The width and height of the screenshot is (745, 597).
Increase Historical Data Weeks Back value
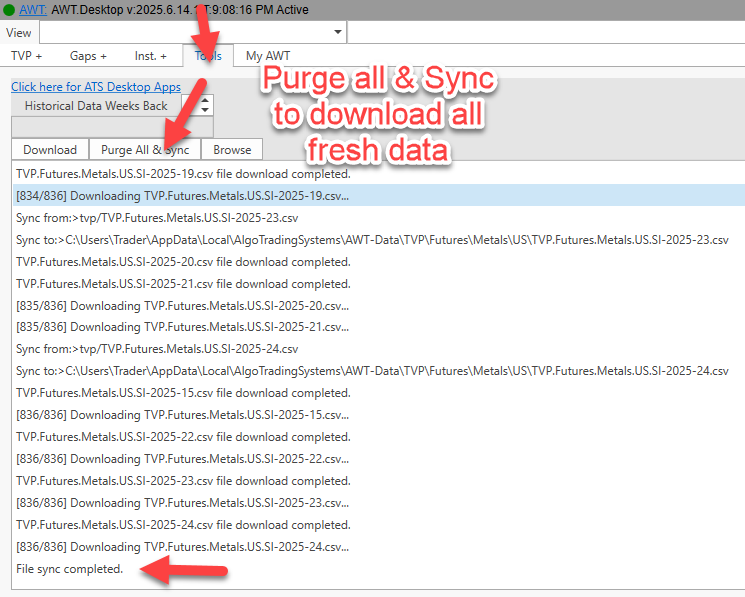pos(205,100)
